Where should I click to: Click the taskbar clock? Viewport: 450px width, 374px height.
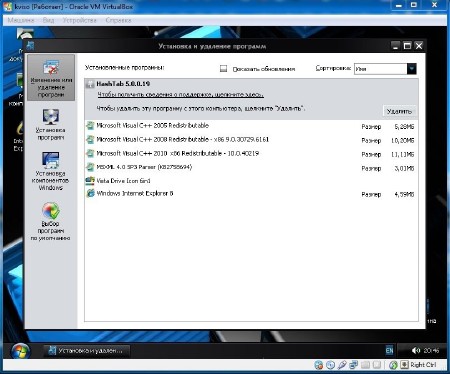pos(431,351)
